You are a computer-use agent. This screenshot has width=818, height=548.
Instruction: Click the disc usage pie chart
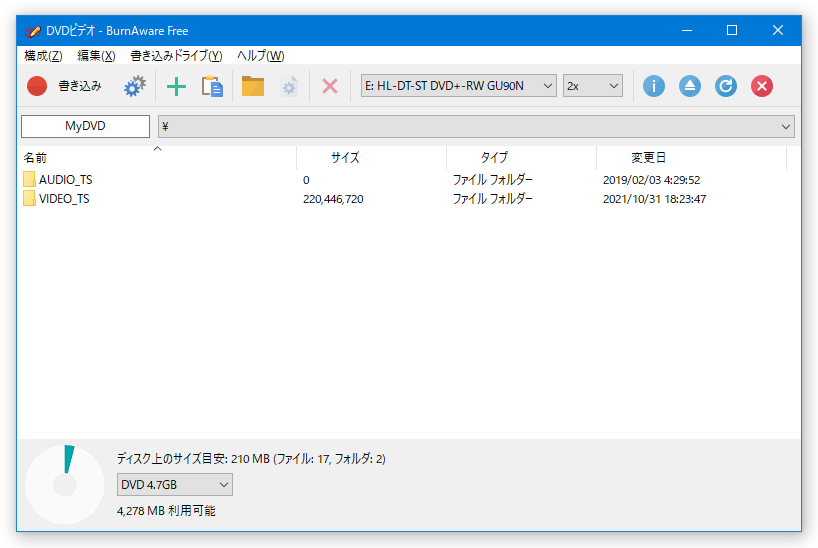click(x=65, y=485)
